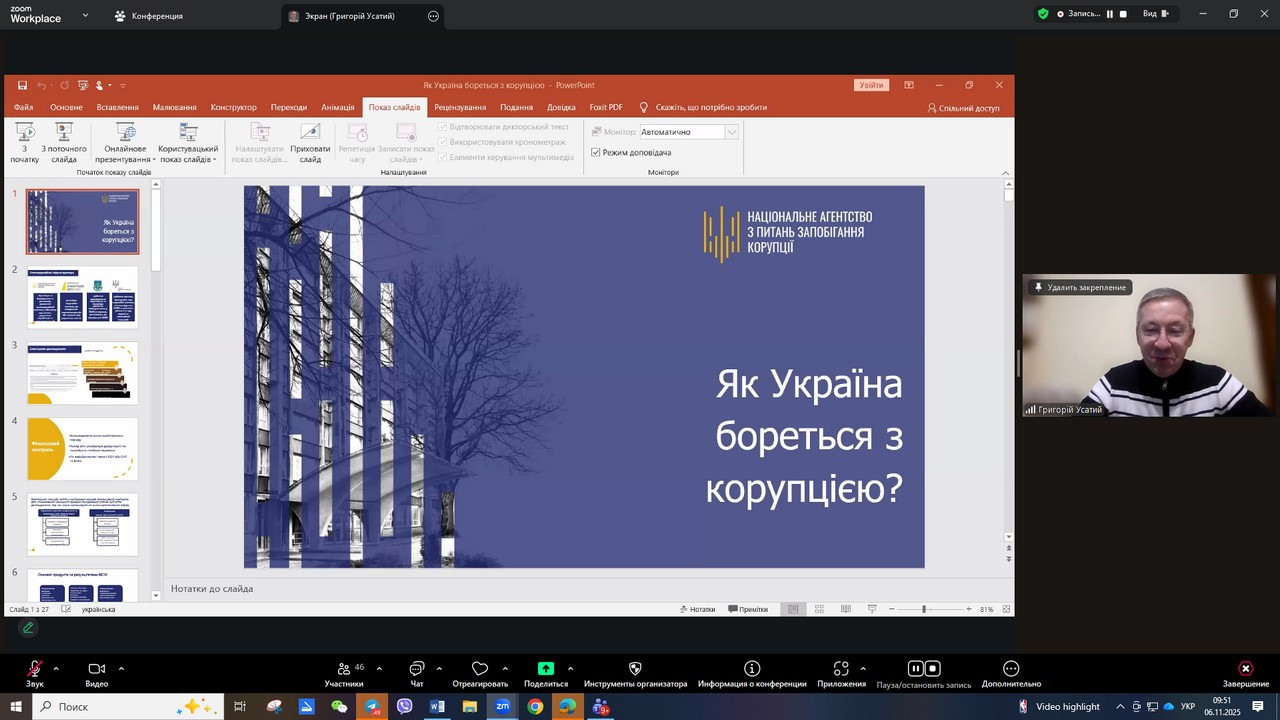Open the Zoom Чат panel
Screen dimensions: 1280x720
point(417,669)
